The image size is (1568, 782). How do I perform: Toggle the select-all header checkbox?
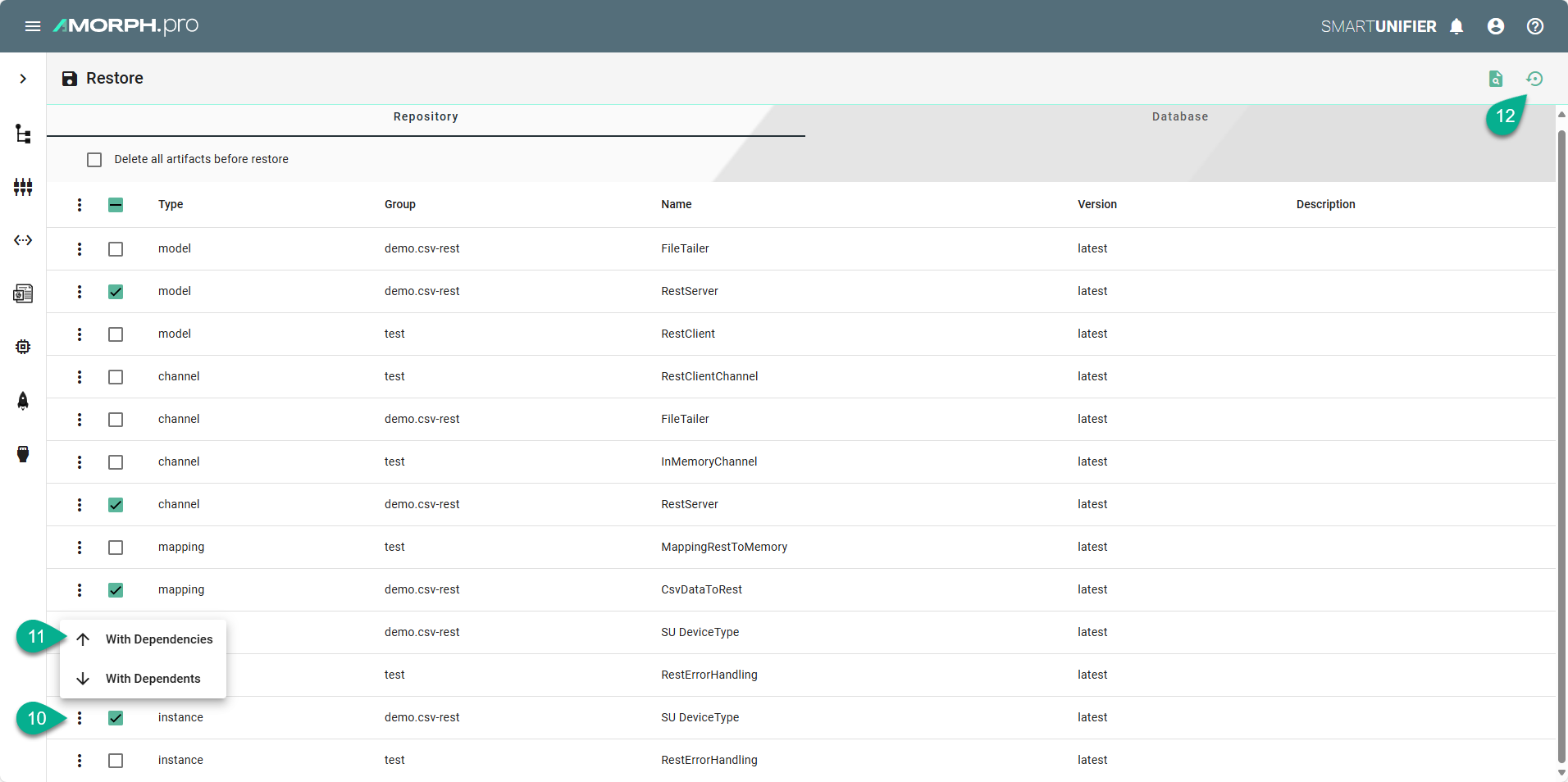coord(116,205)
